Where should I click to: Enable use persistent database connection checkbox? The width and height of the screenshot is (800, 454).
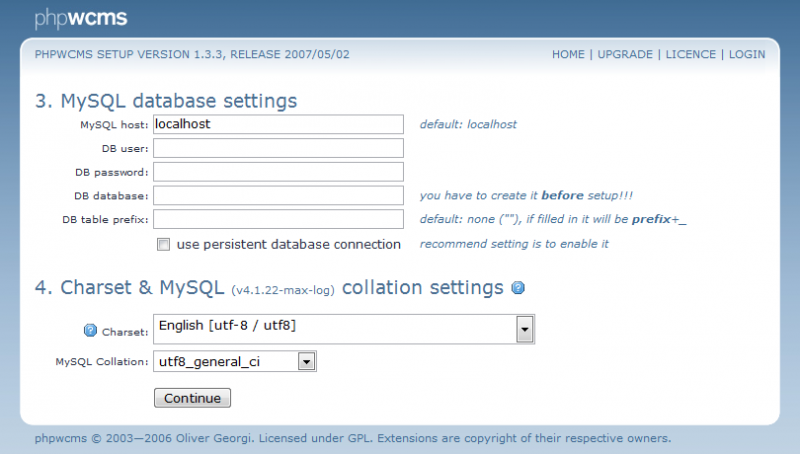coord(164,244)
